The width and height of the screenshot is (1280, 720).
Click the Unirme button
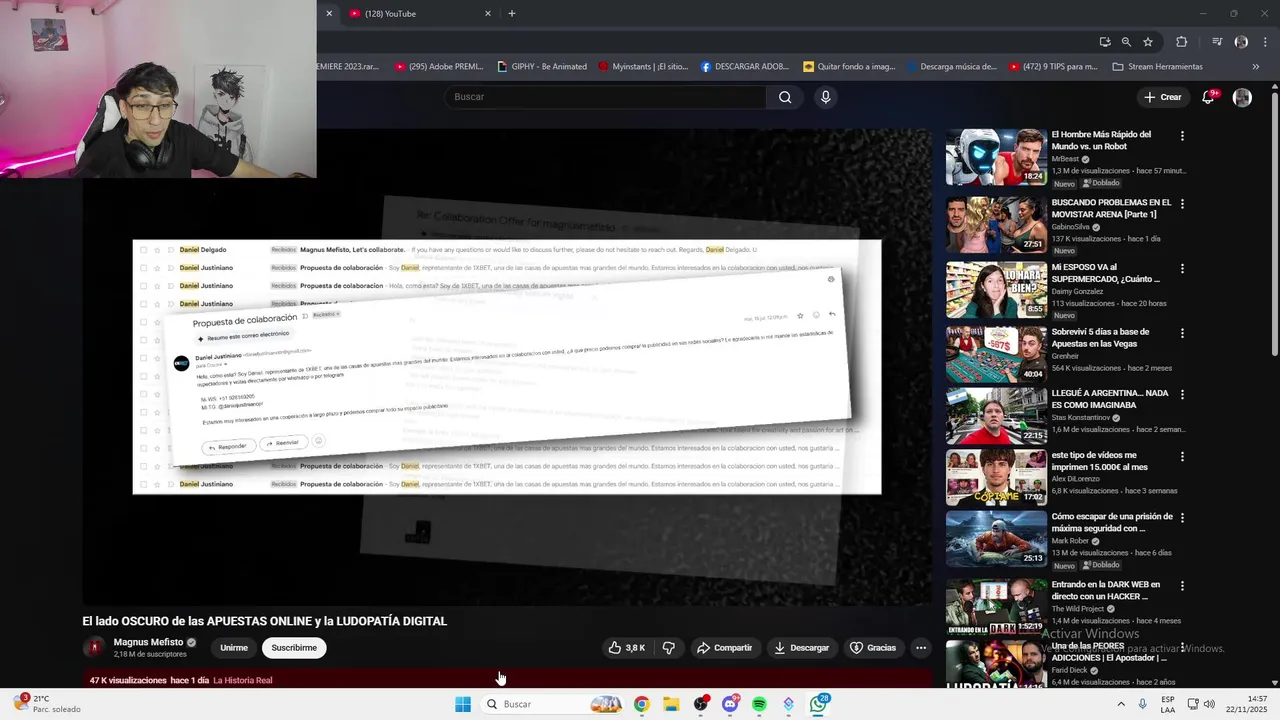point(234,648)
